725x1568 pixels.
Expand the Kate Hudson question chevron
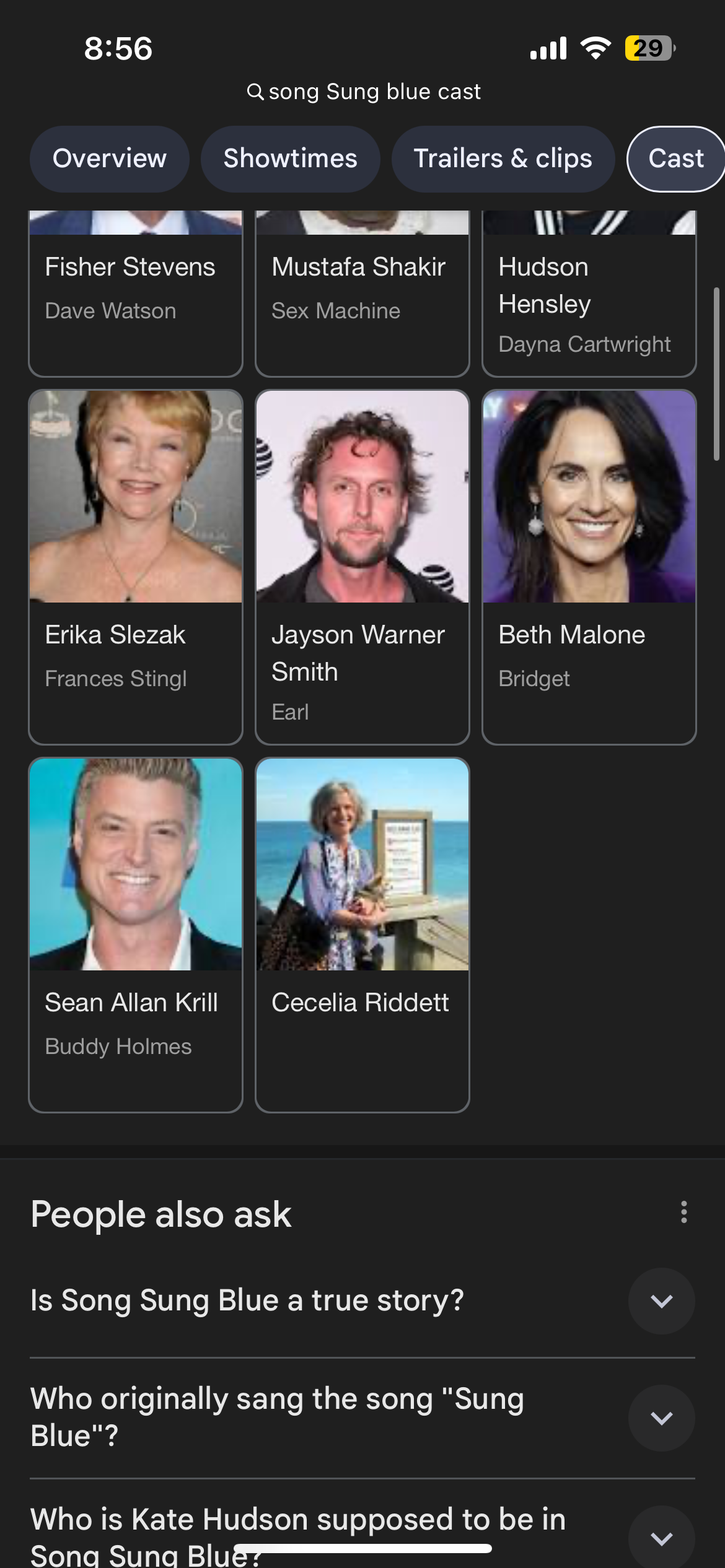tap(661, 1538)
